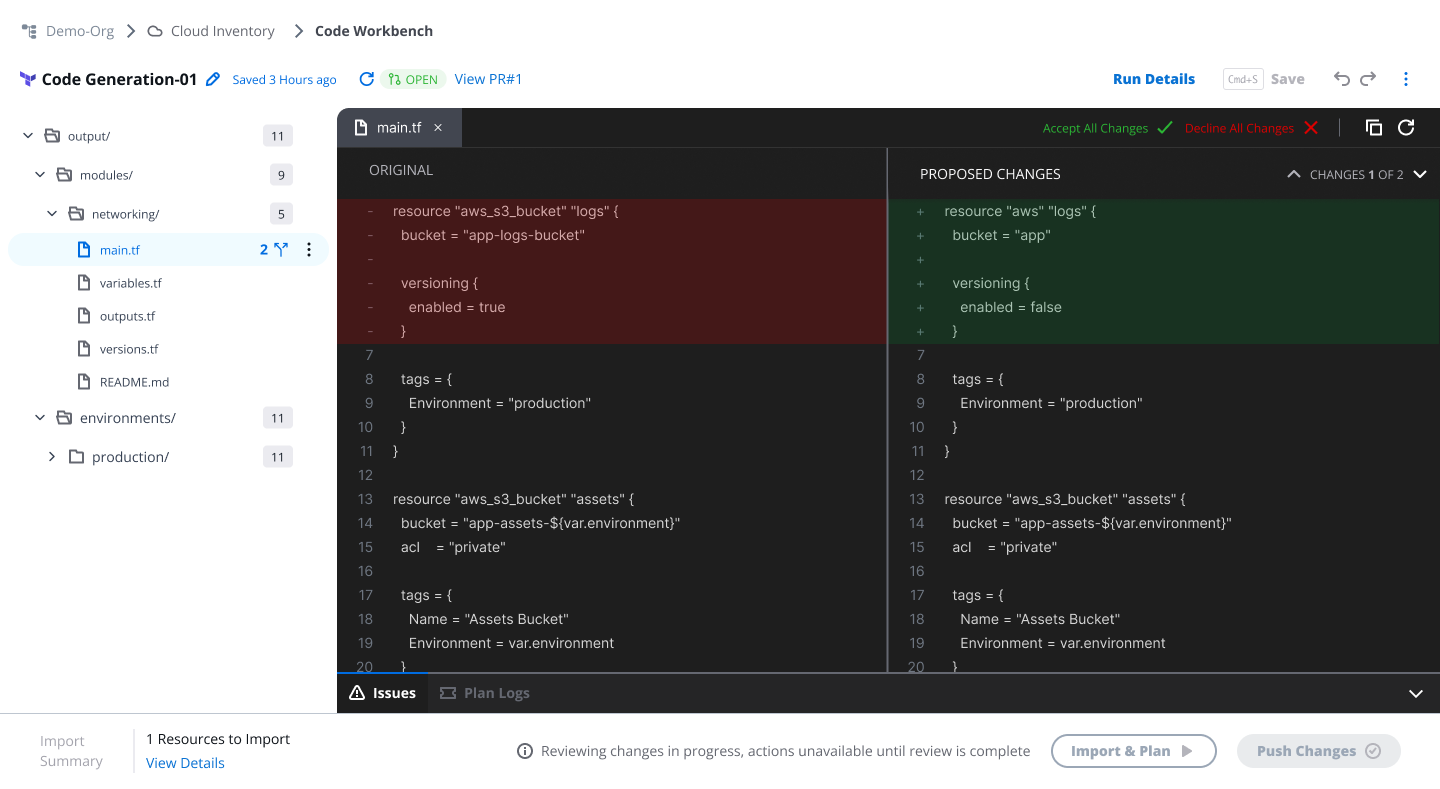Image resolution: width=1440 pixels, height=789 pixels.
Task: Click View Details under Resources to Import
Action: (x=185, y=762)
